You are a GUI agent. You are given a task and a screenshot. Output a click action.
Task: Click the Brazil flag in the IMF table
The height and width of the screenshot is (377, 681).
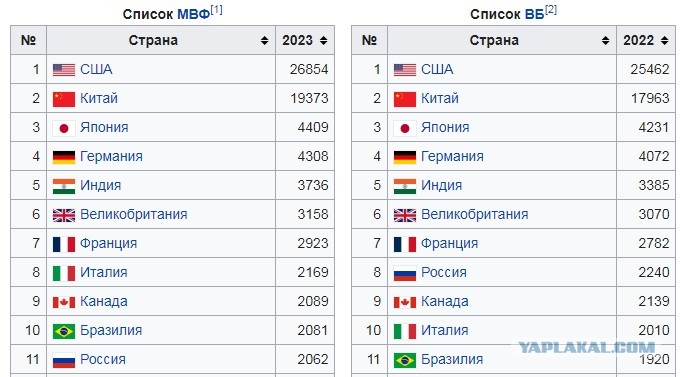[64, 331]
